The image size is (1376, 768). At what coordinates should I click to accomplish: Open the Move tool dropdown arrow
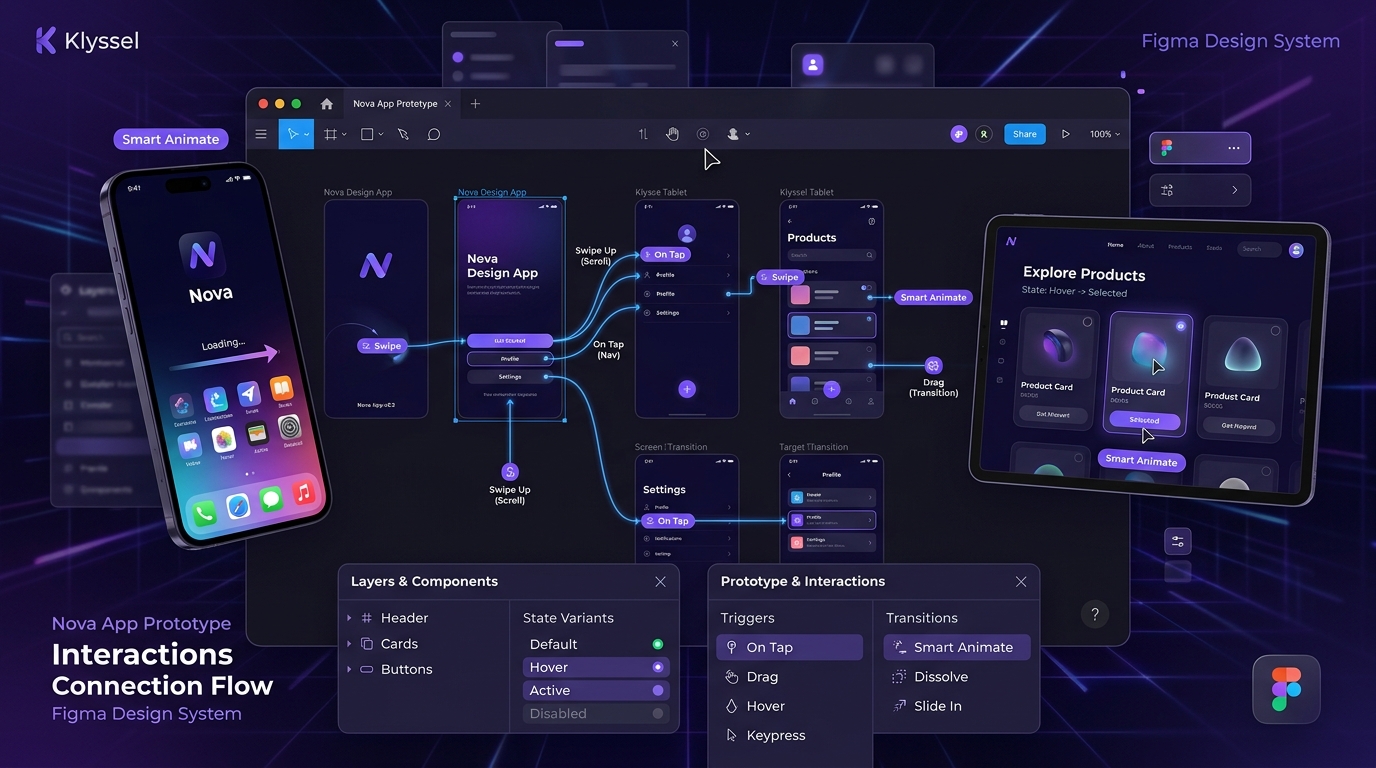tap(307, 135)
